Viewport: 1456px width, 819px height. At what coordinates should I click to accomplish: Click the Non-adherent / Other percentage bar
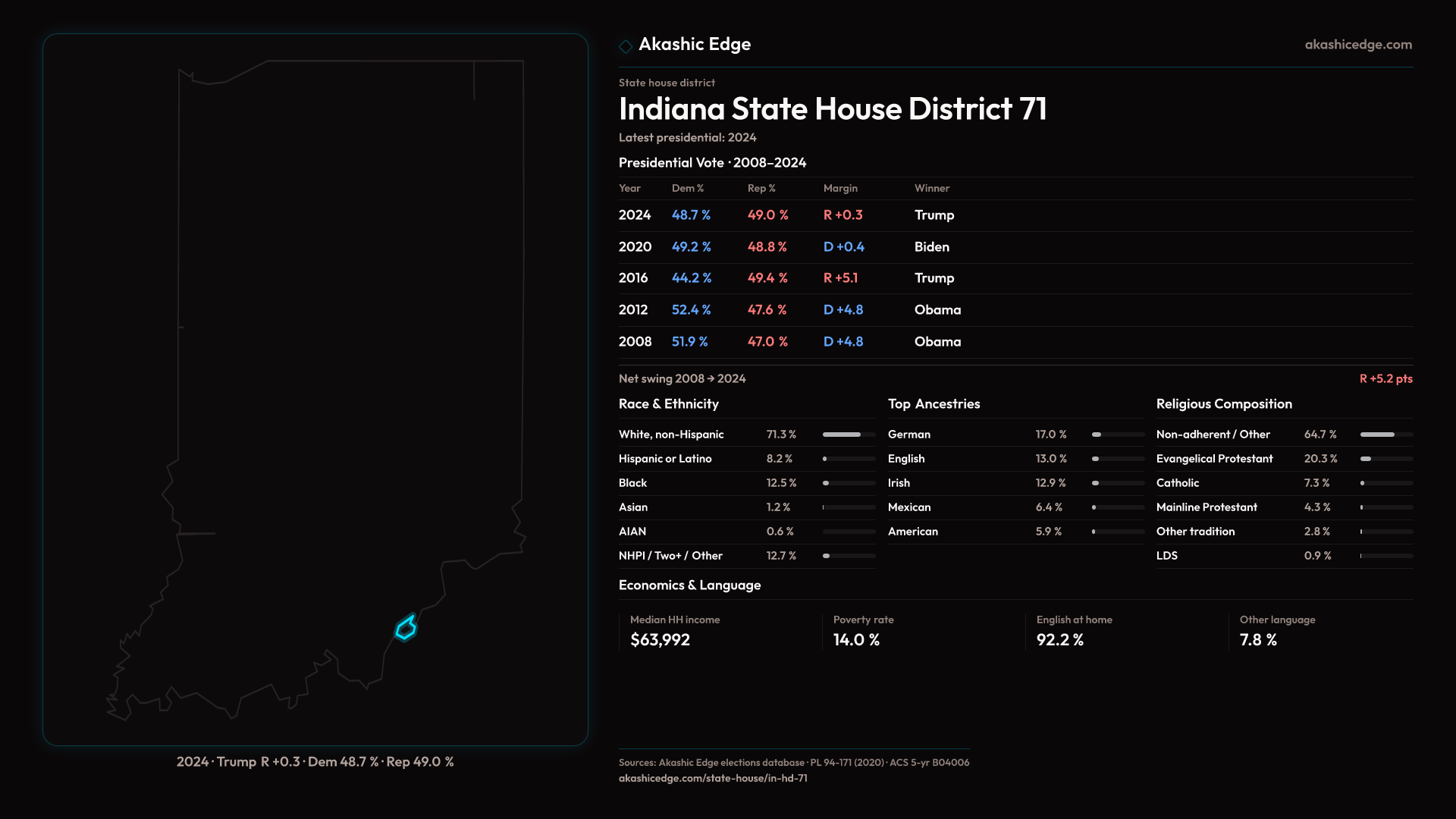coord(1385,435)
